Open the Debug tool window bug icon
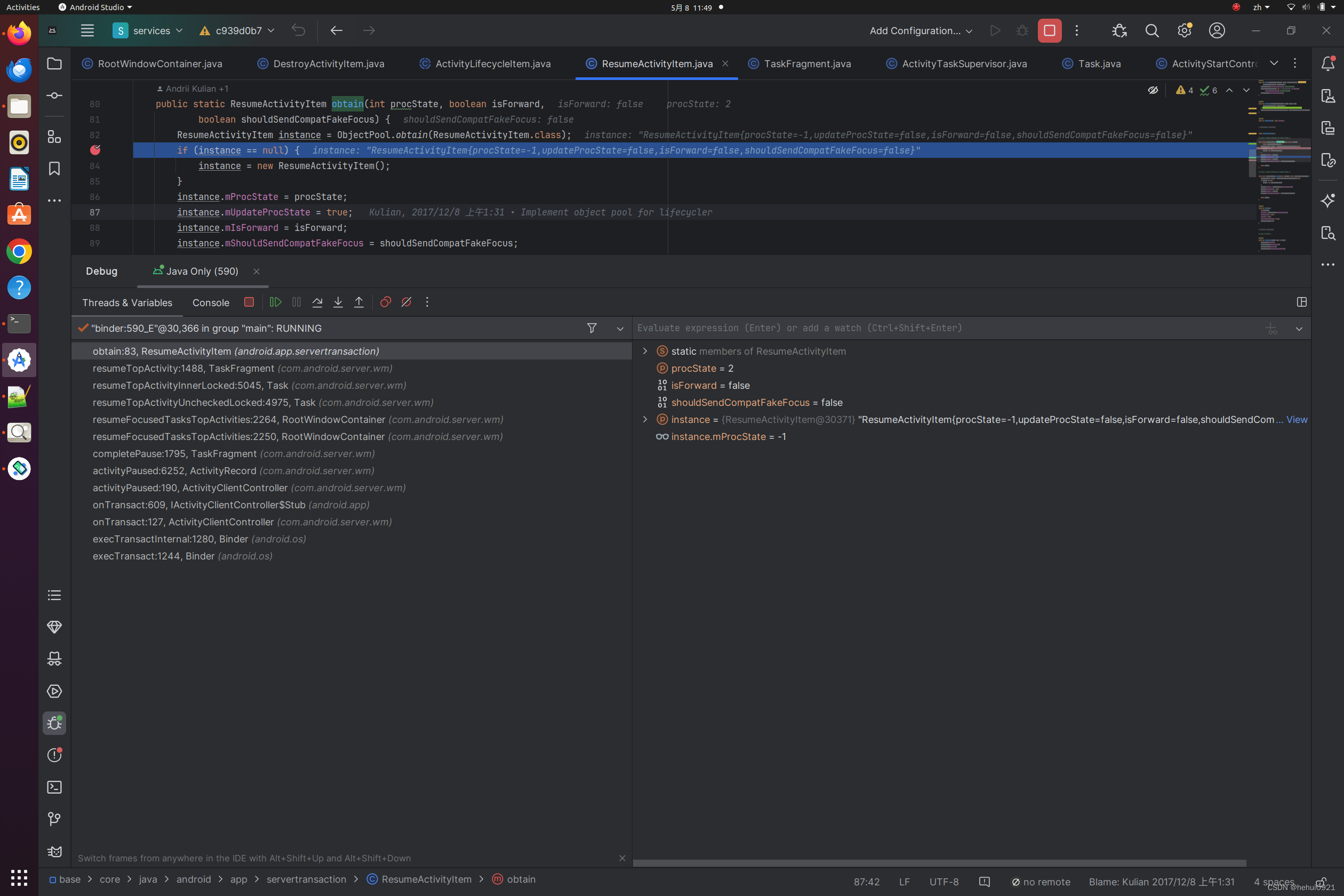 pyautogui.click(x=54, y=723)
